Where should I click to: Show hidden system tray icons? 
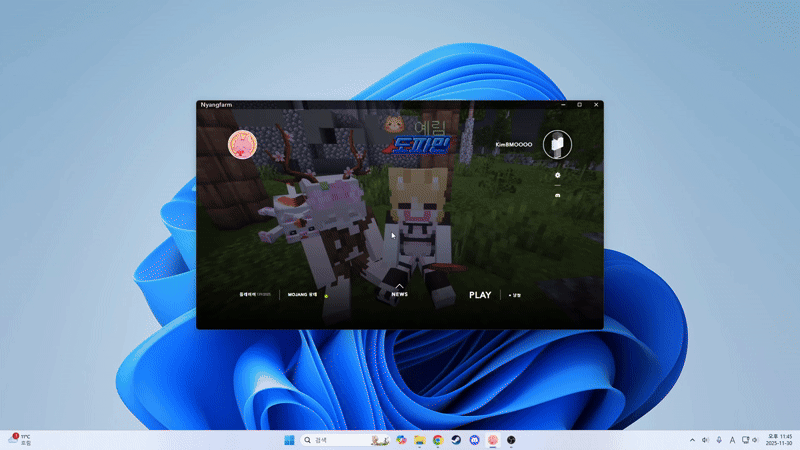click(x=692, y=440)
